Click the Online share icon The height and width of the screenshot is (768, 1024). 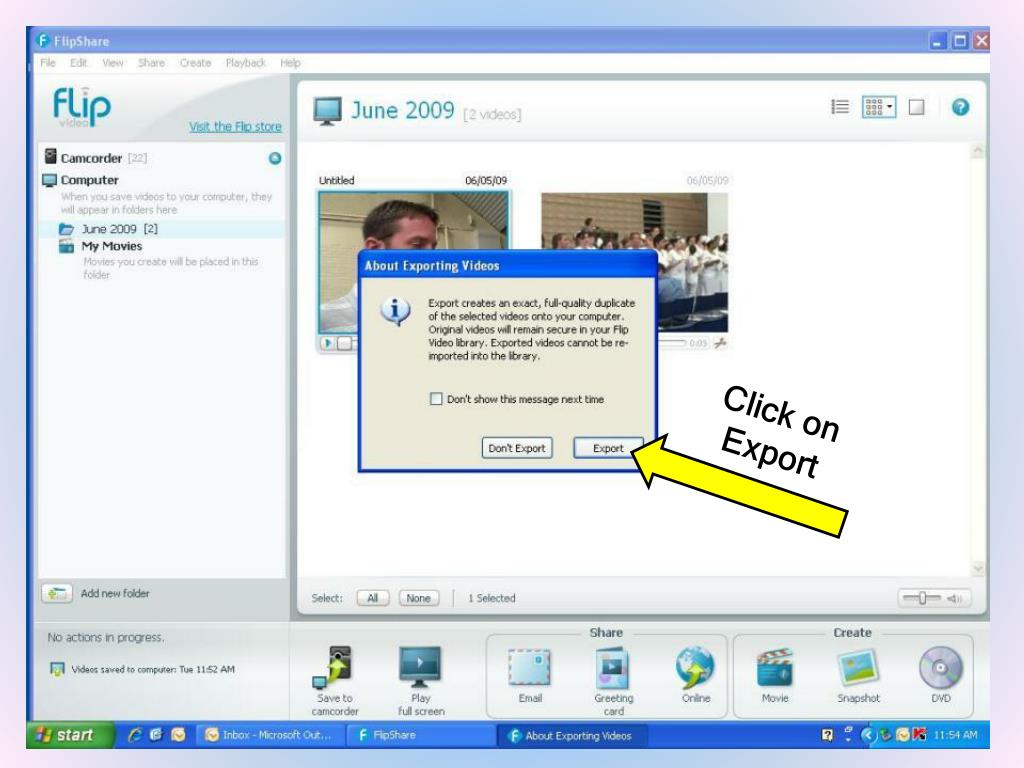tap(696, 668)
